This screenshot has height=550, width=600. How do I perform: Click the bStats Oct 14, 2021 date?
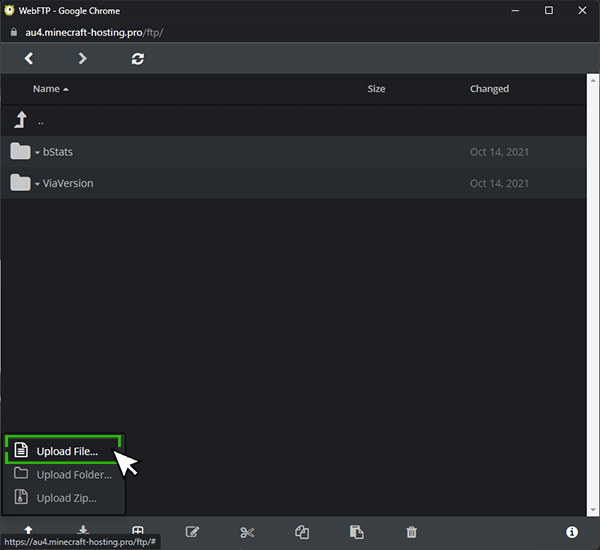click(499, 152)
